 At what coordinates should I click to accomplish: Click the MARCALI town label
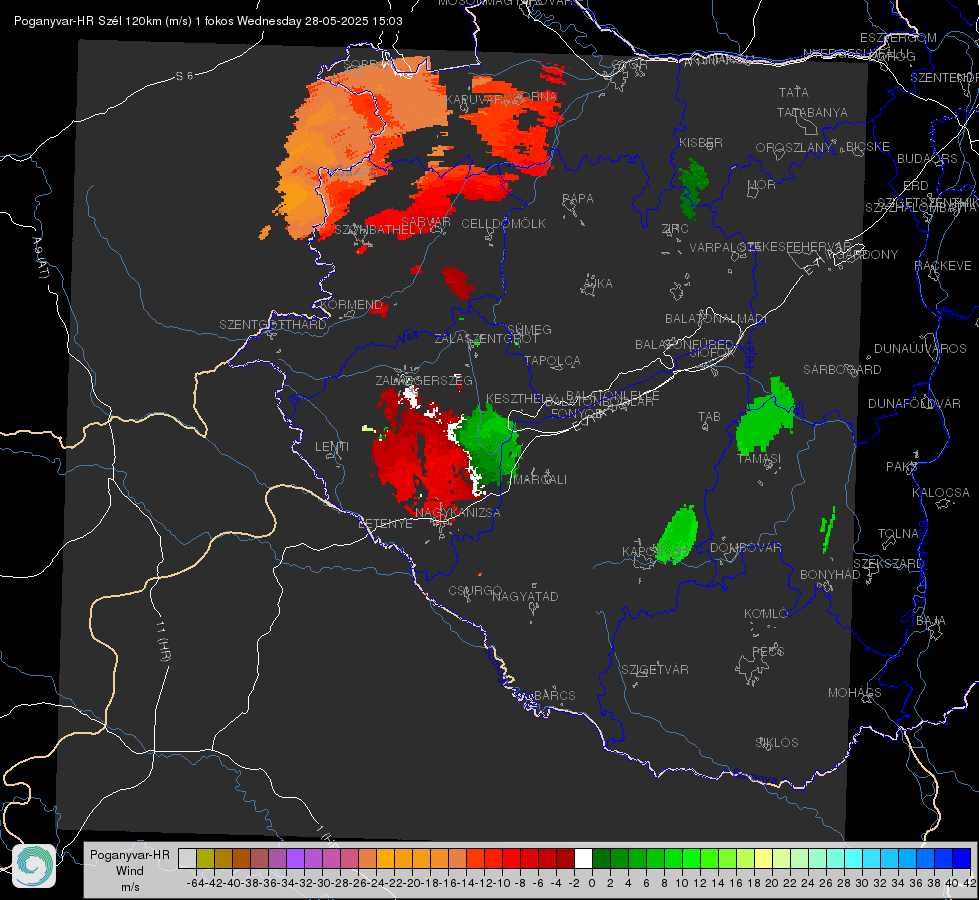click(x=539, y=480)
